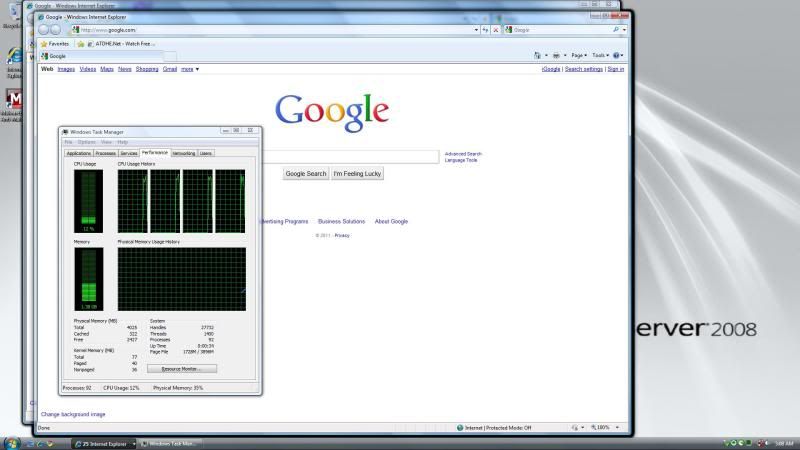Click the iGoogle link
The height and width of the screenshot is (450, 800).
551,69
